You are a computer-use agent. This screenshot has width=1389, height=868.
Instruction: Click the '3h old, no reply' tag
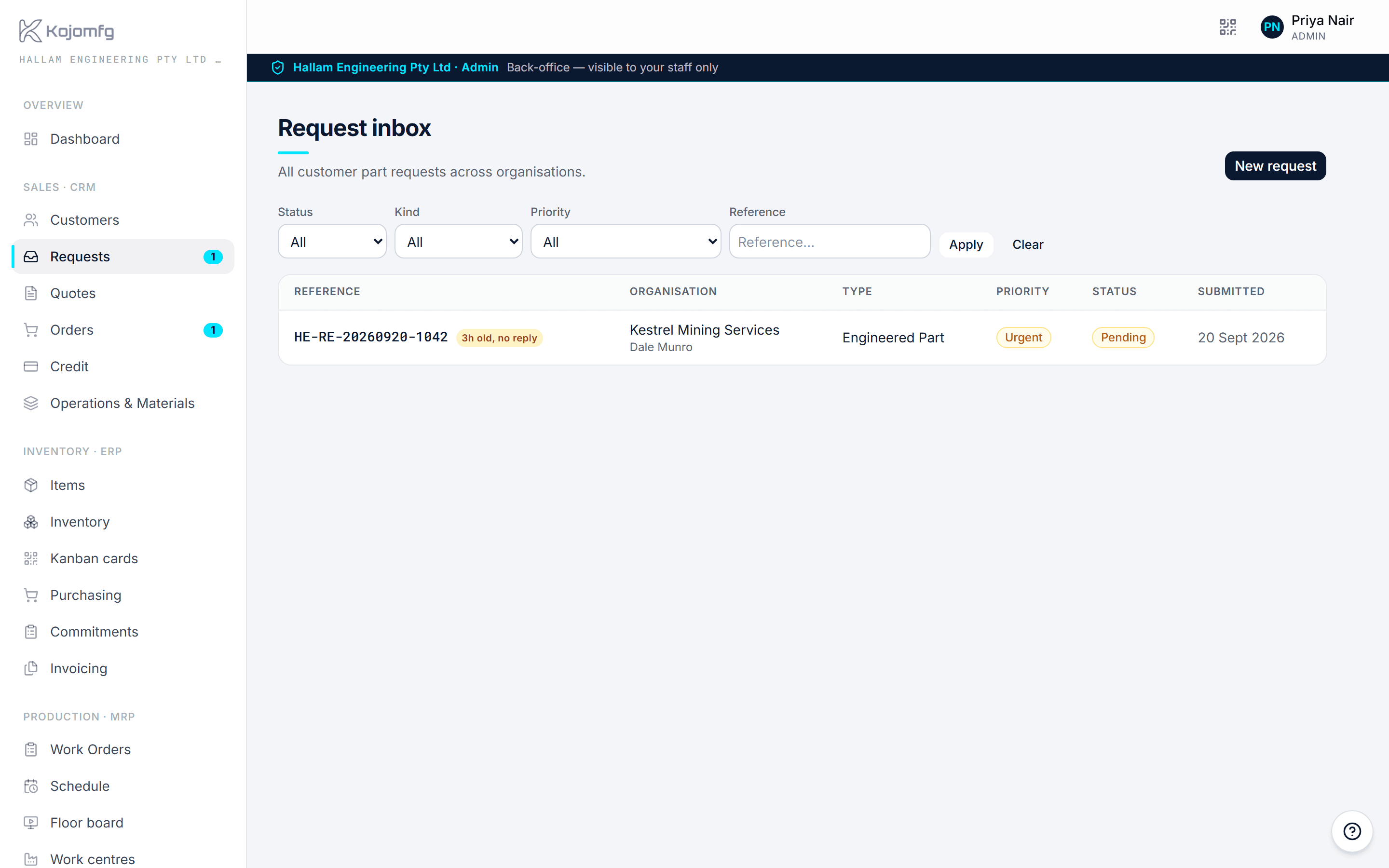click(x=499, y=338)
